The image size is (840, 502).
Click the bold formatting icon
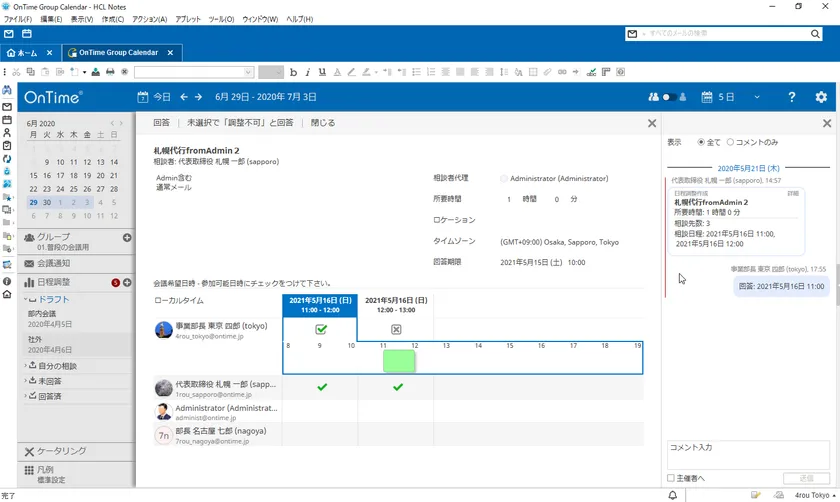point(293,72)
